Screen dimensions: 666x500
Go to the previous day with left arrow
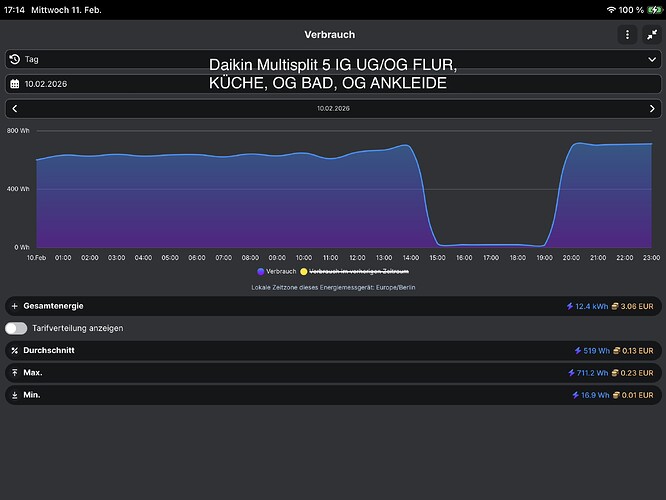(x=15, y=108)
